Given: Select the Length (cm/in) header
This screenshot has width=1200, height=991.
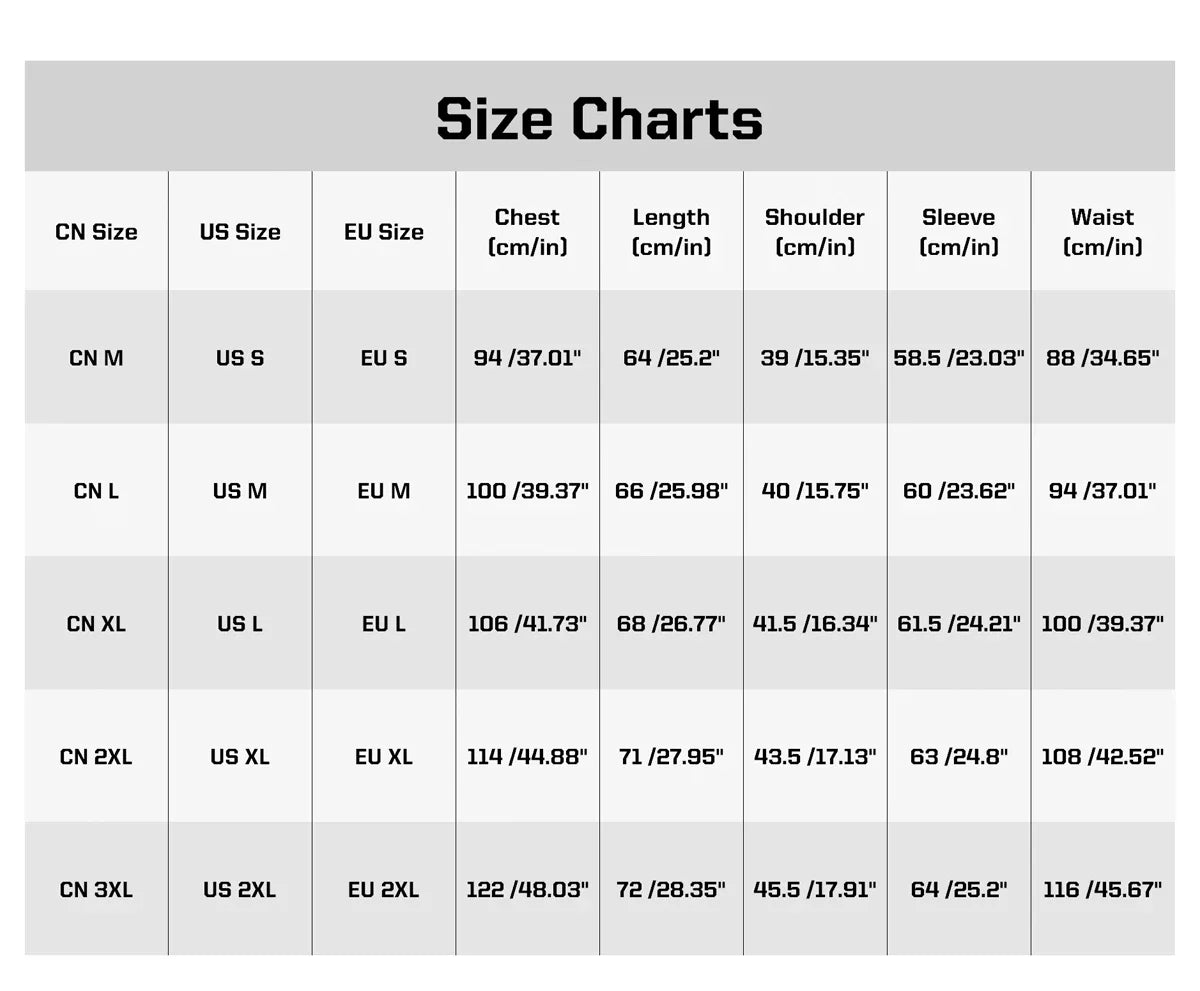Looking at the screenshot, I should [x=671, y=232].
